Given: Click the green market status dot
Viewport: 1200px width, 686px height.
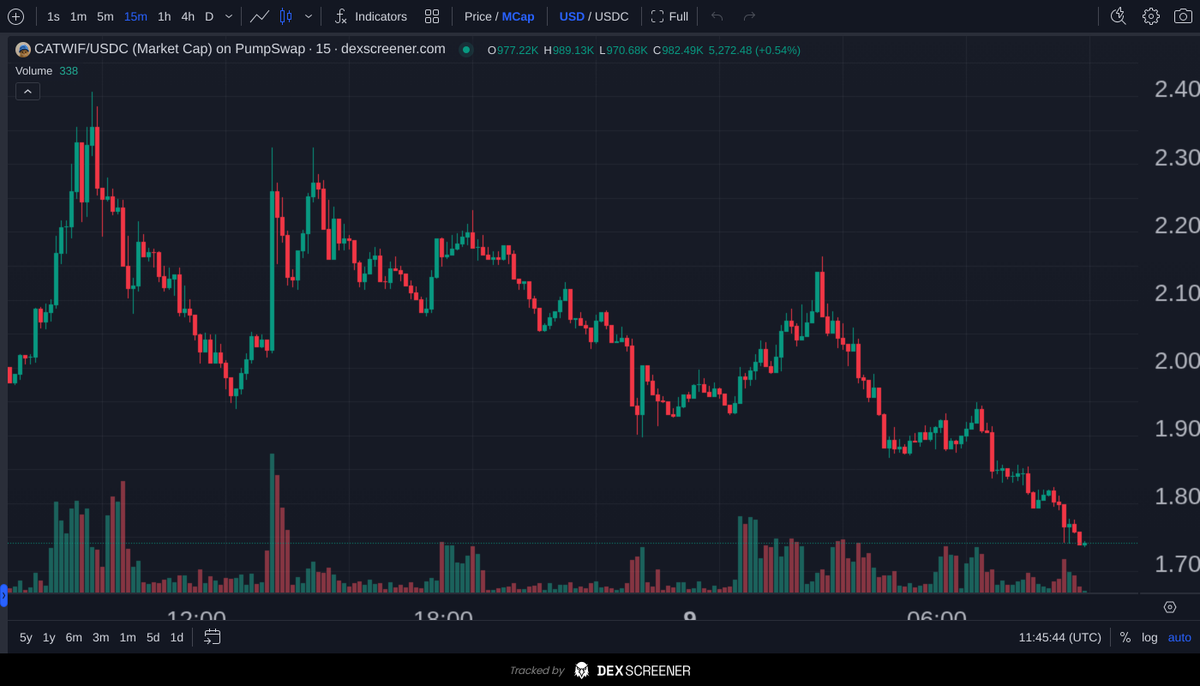Looking at the screenshot, I should 466,50.
